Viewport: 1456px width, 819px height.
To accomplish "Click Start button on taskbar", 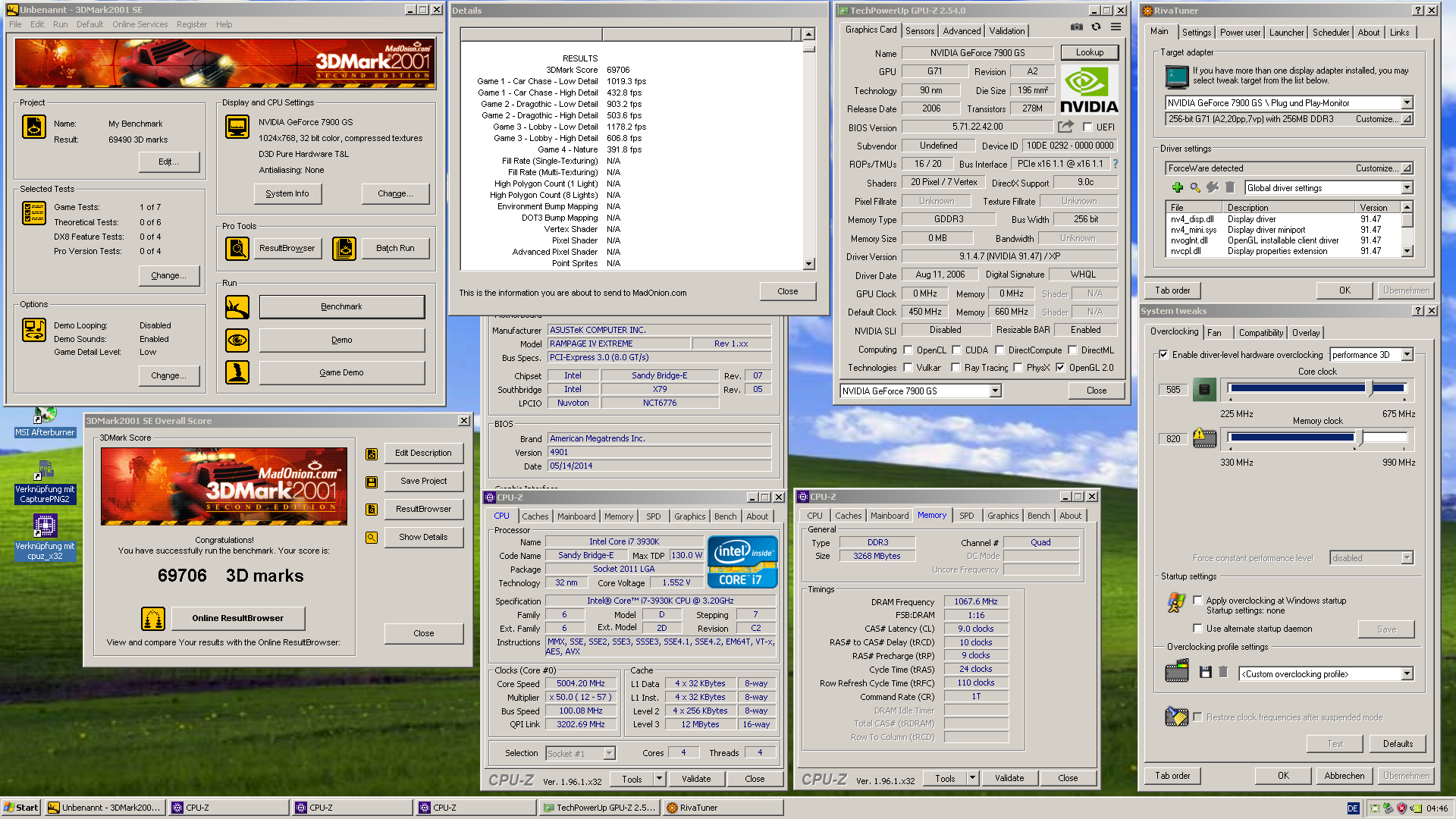I will click(x=20, y=808).
